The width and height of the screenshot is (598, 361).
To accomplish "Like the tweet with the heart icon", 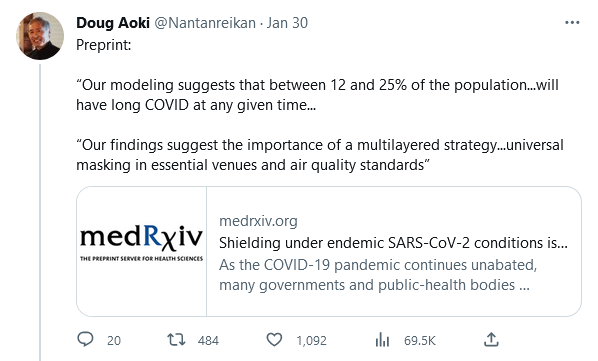I will click(x=274, y=339).
